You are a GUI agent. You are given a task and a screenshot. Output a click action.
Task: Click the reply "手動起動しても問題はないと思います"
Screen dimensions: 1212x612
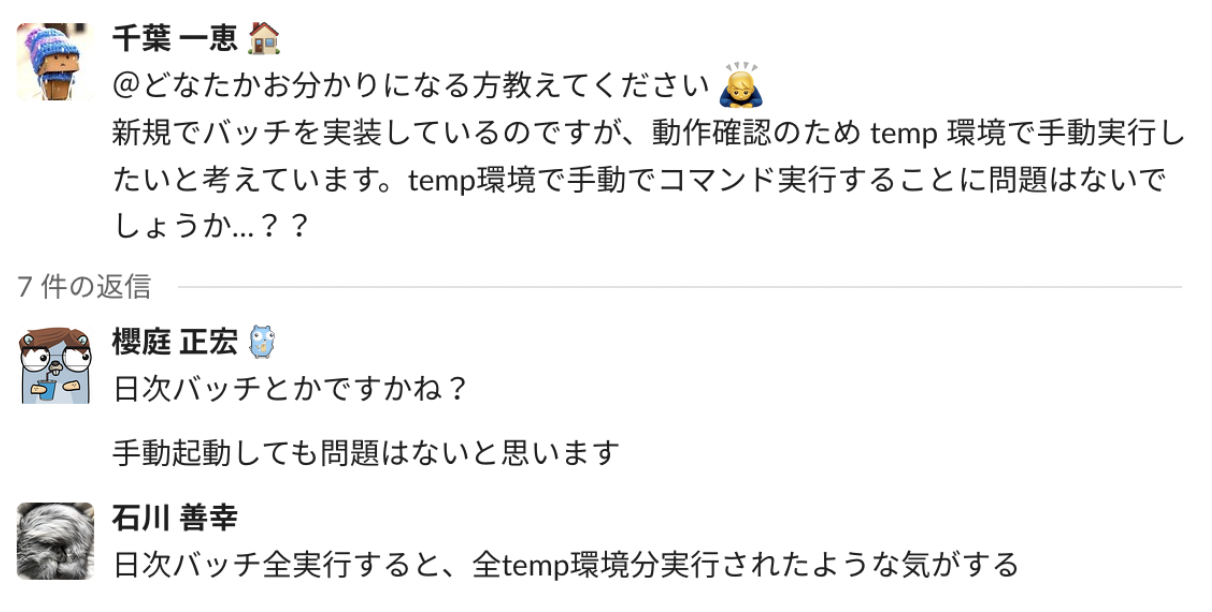coord(366,453)
